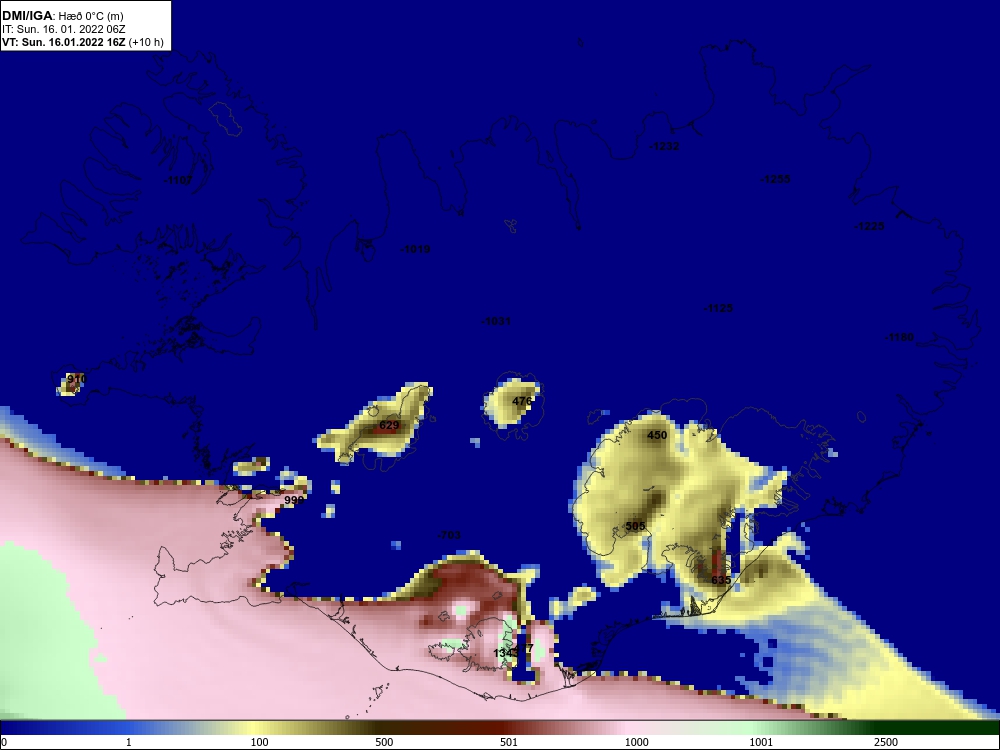Image resolution: width=1000 pixels, height=750 pixels.
Task: Click the -1225 value label on map
Action: pos(869,226)
